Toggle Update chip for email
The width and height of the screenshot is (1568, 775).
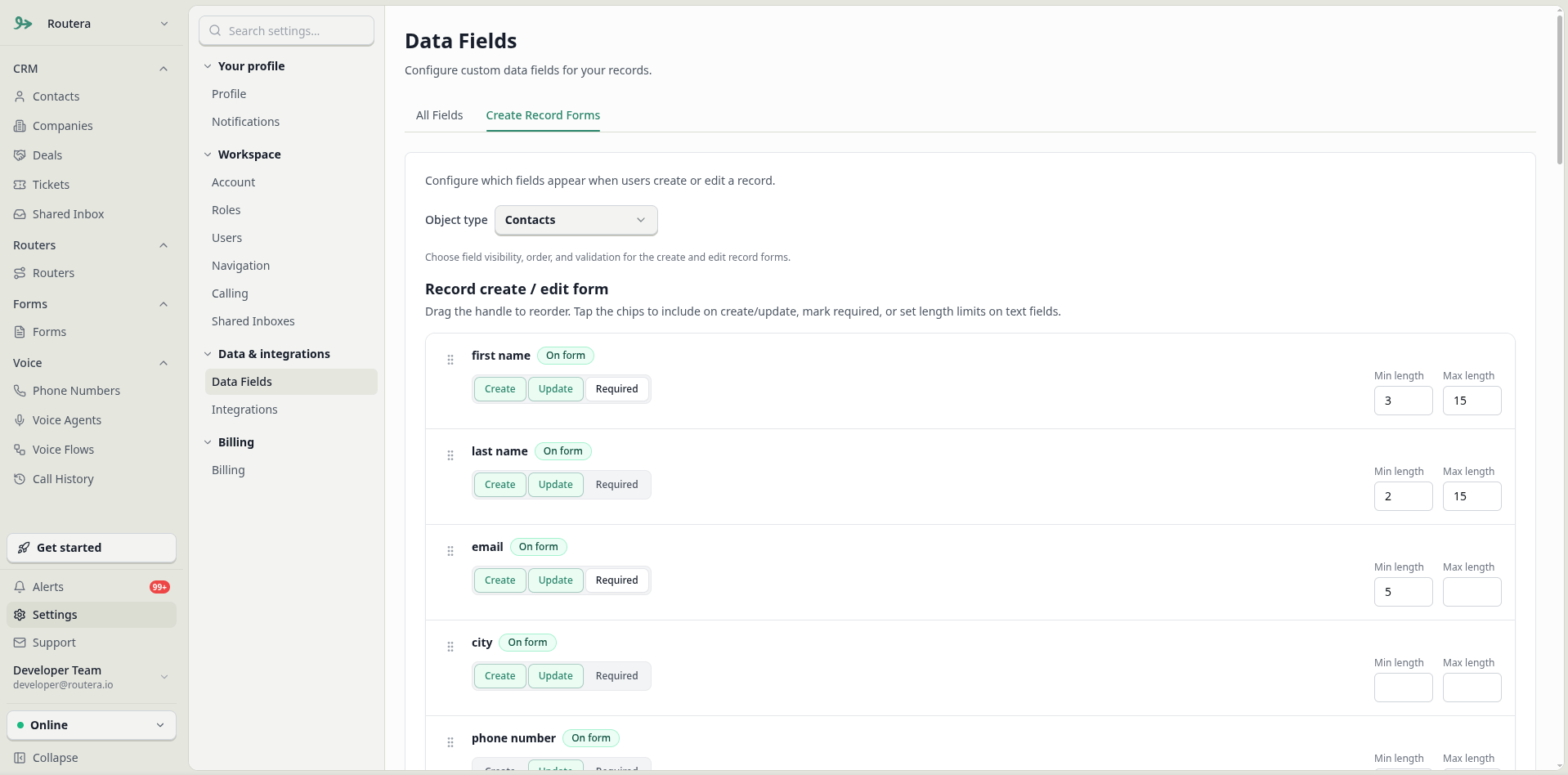coord(555,580)
